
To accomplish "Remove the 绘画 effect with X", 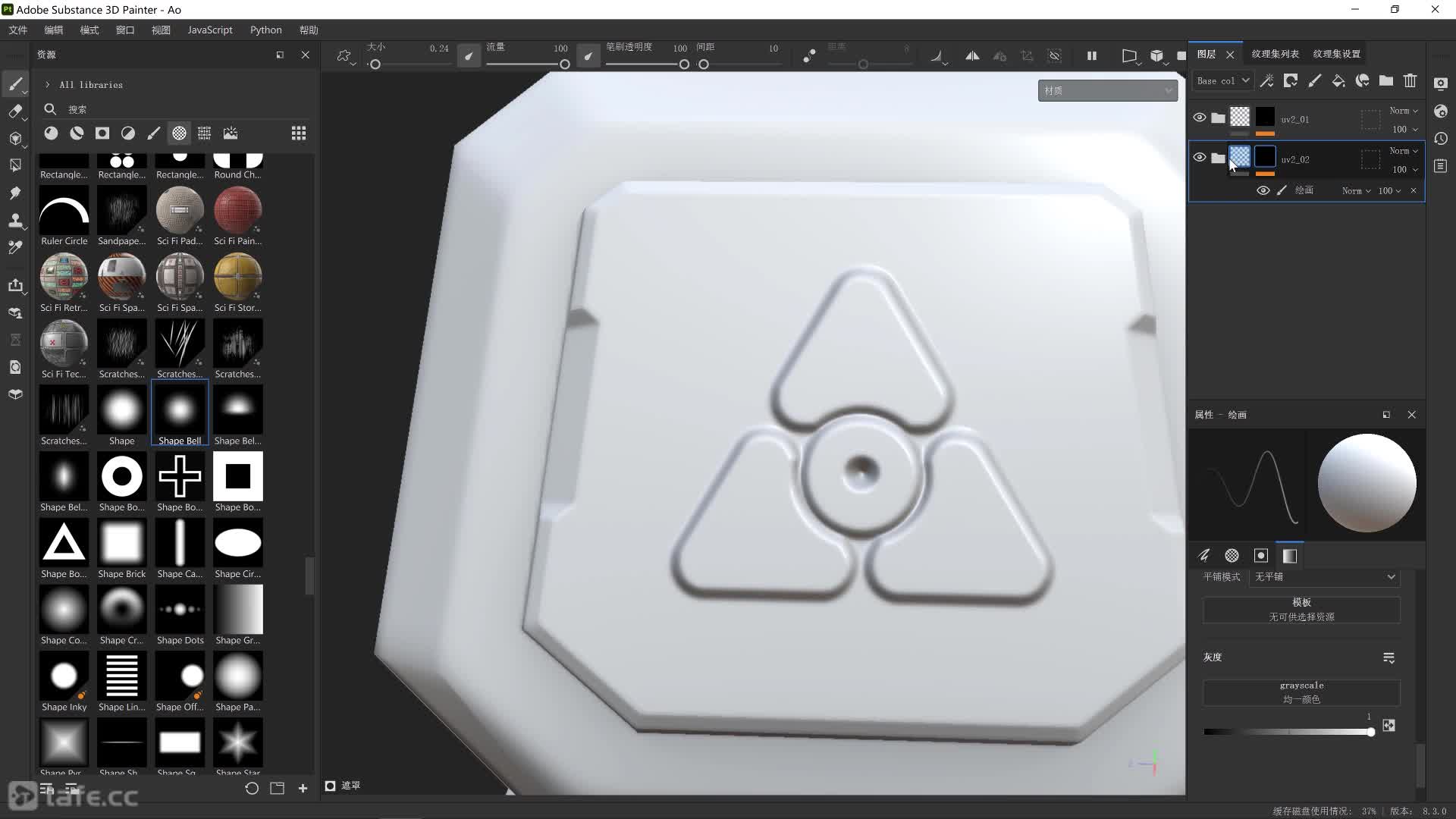I will [1414, 190].
